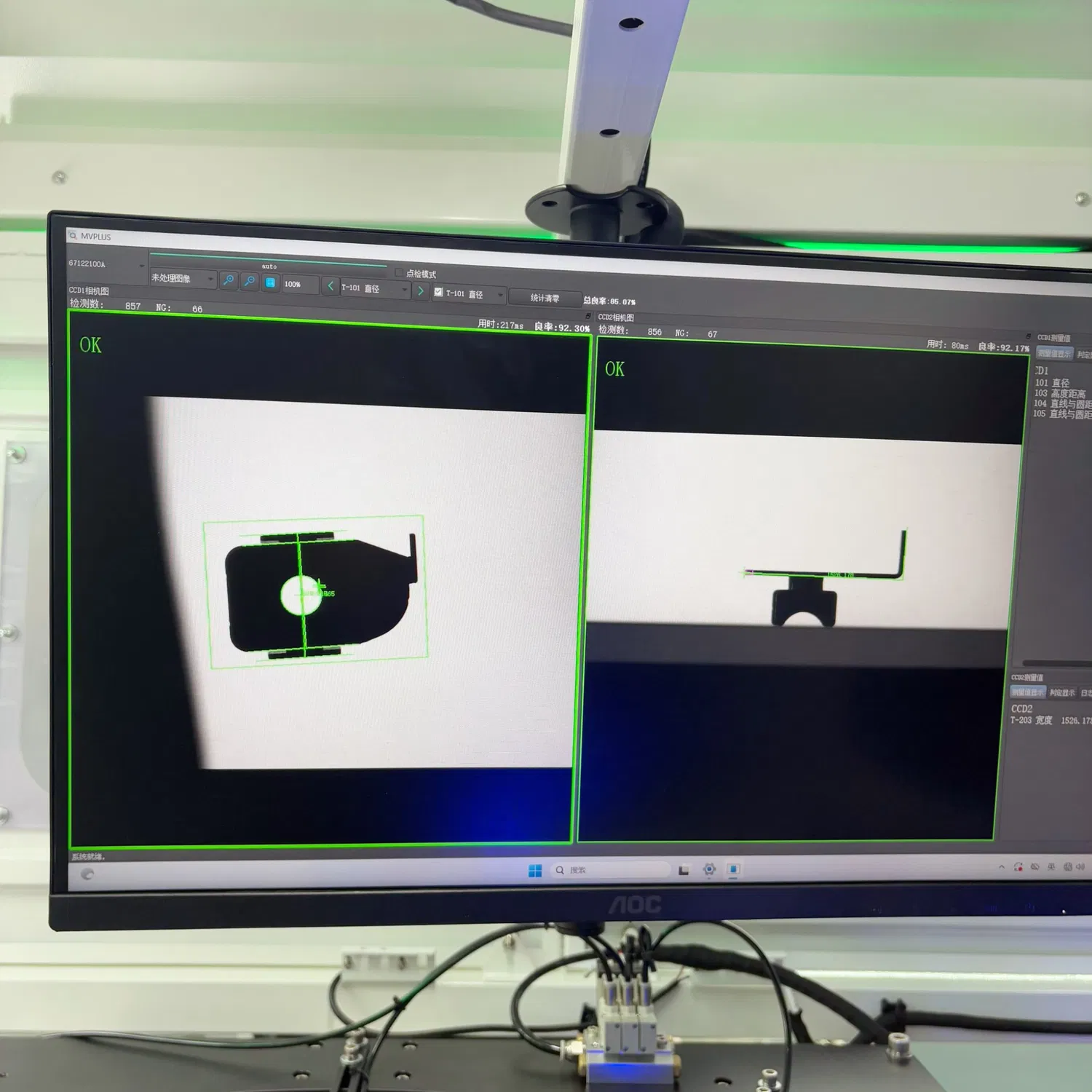Open the Settings gear on the taskbar
The width and height of the screenshot is (1092, 1092).
pyautogui.click(x=709, y=869)
